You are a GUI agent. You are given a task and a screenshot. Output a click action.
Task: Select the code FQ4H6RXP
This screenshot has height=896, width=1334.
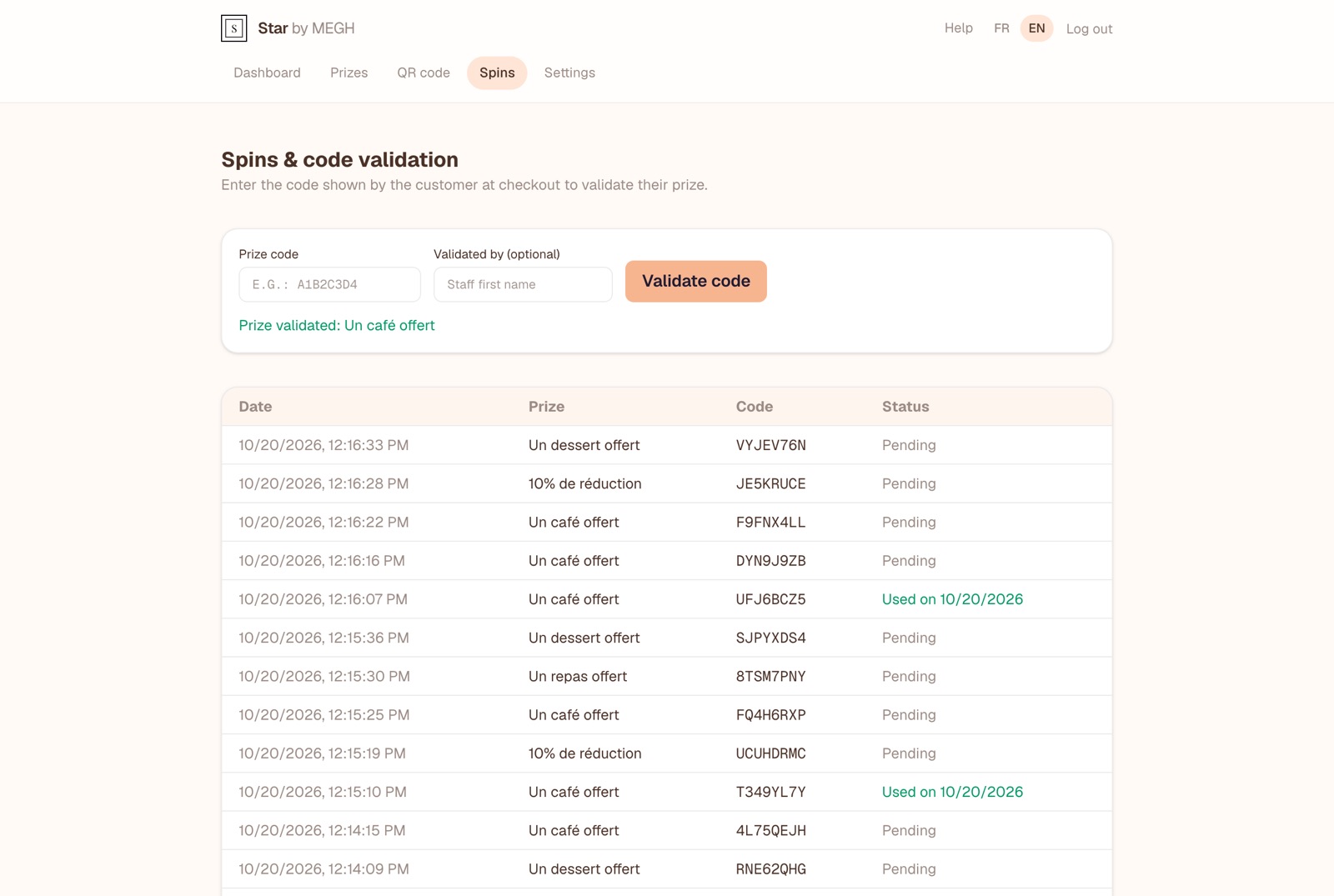[x=771, y=715]
